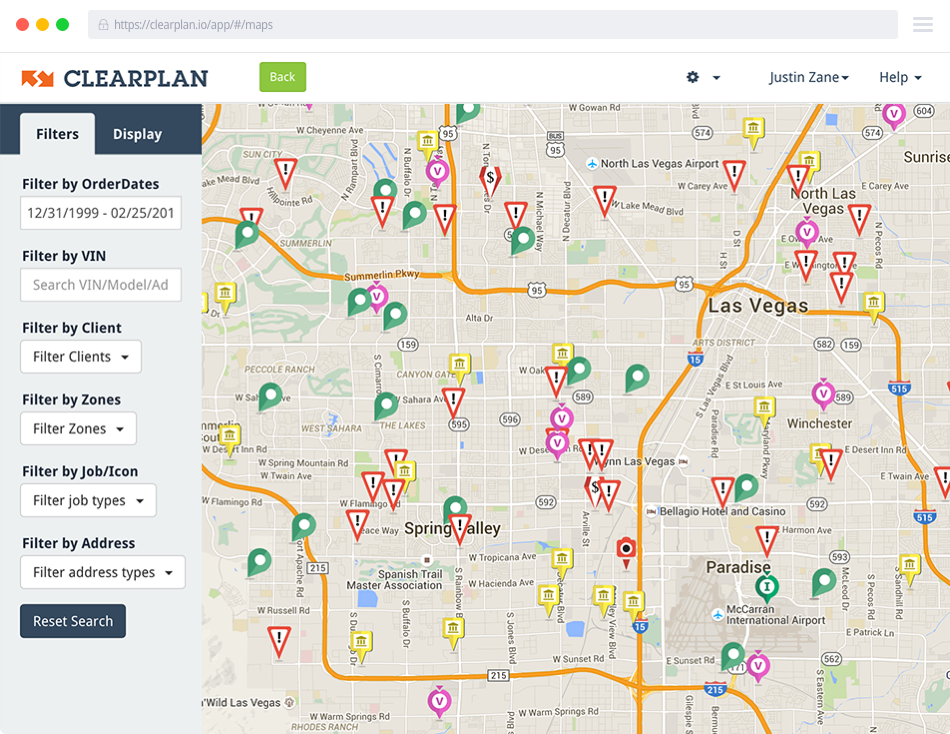
Task: Open the browser hamburger menu
Action: coord(922,25)
